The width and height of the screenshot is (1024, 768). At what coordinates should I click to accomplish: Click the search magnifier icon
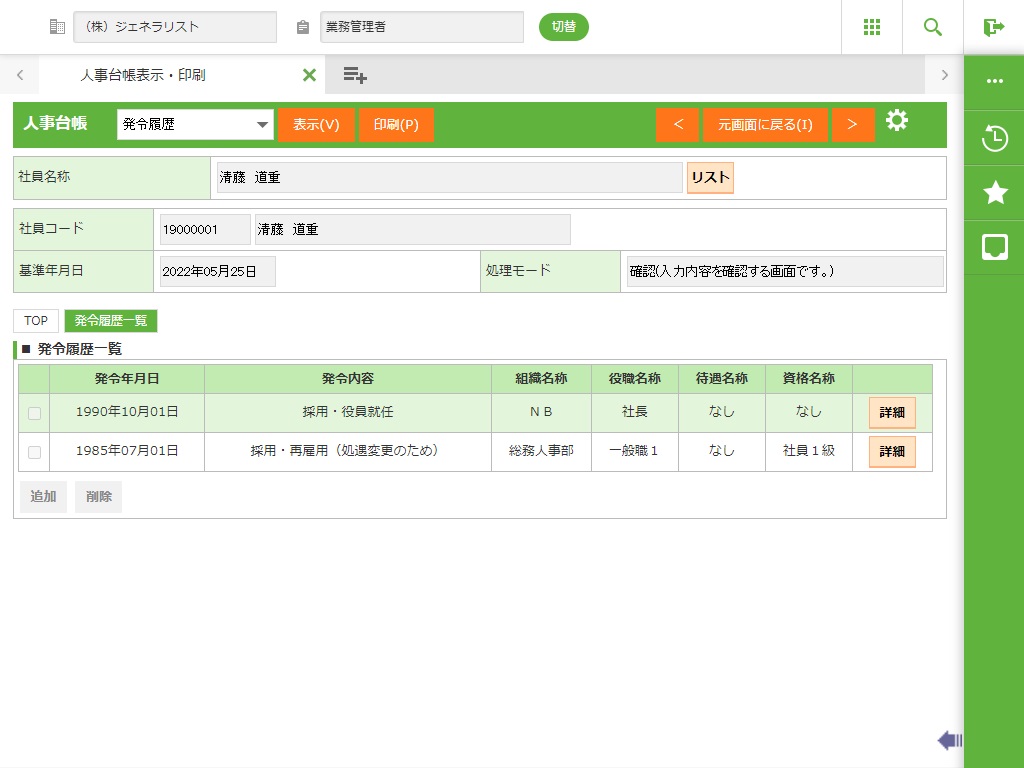click(x=932, y=27)
